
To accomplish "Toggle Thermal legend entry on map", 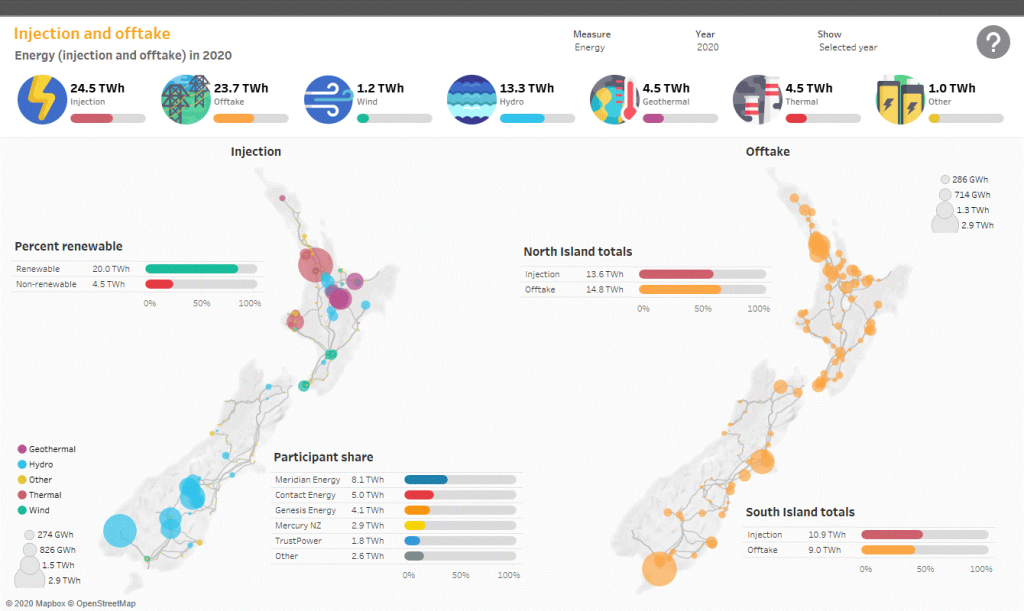I will pyautogui.click(x=44, y=495).
